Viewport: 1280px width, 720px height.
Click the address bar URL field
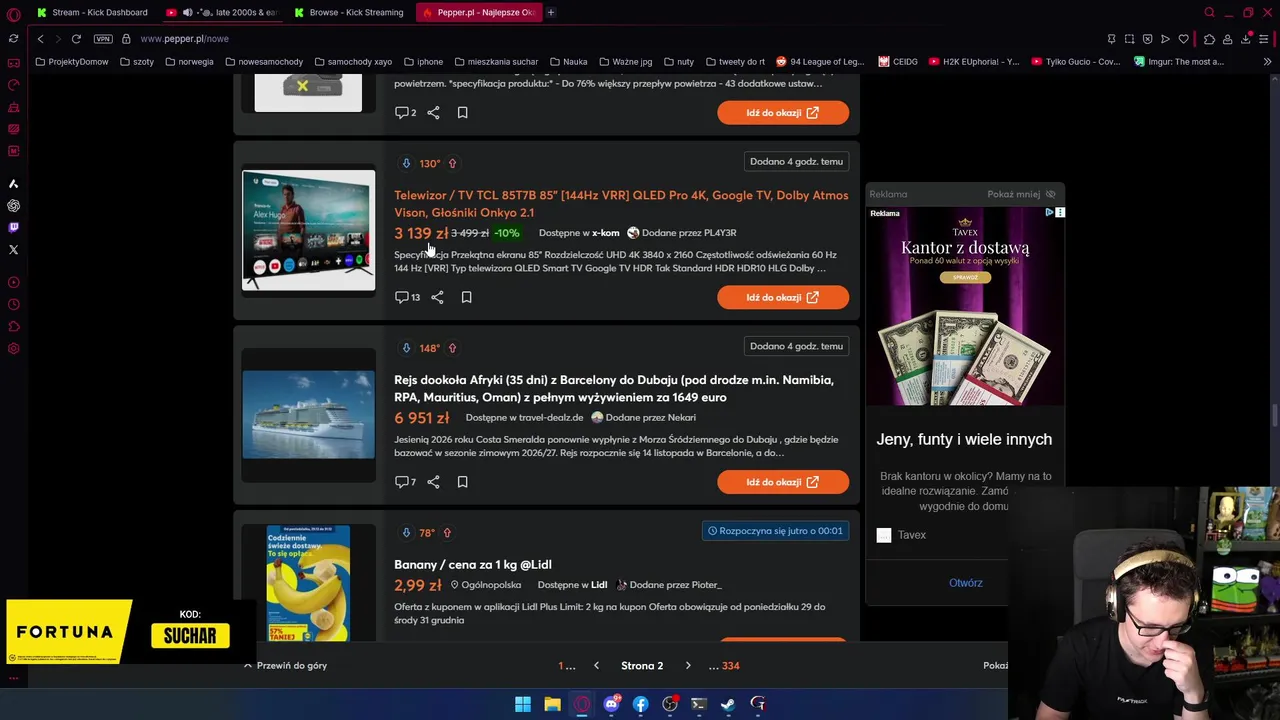600,38
